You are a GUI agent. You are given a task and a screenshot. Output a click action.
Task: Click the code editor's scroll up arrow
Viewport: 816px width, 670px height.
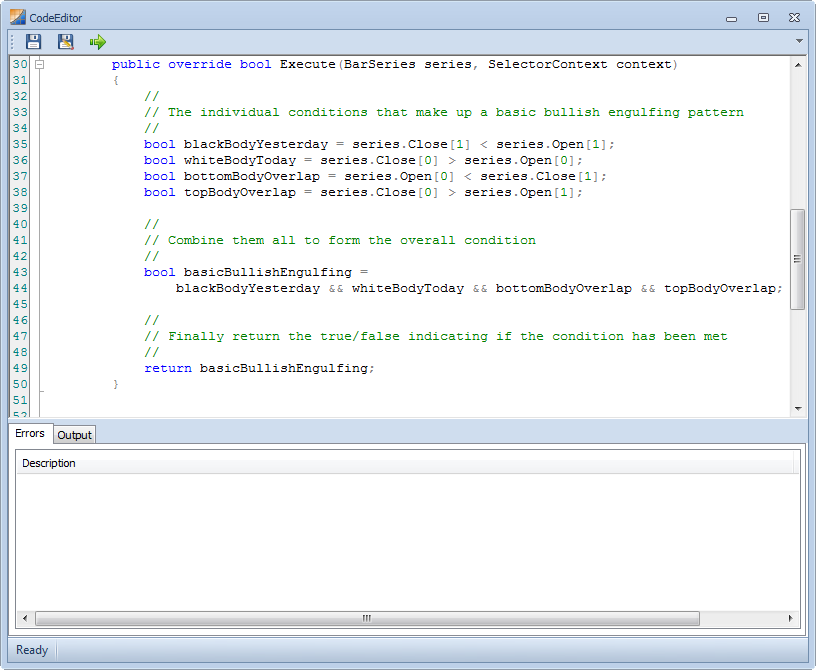tap(798, 65)
